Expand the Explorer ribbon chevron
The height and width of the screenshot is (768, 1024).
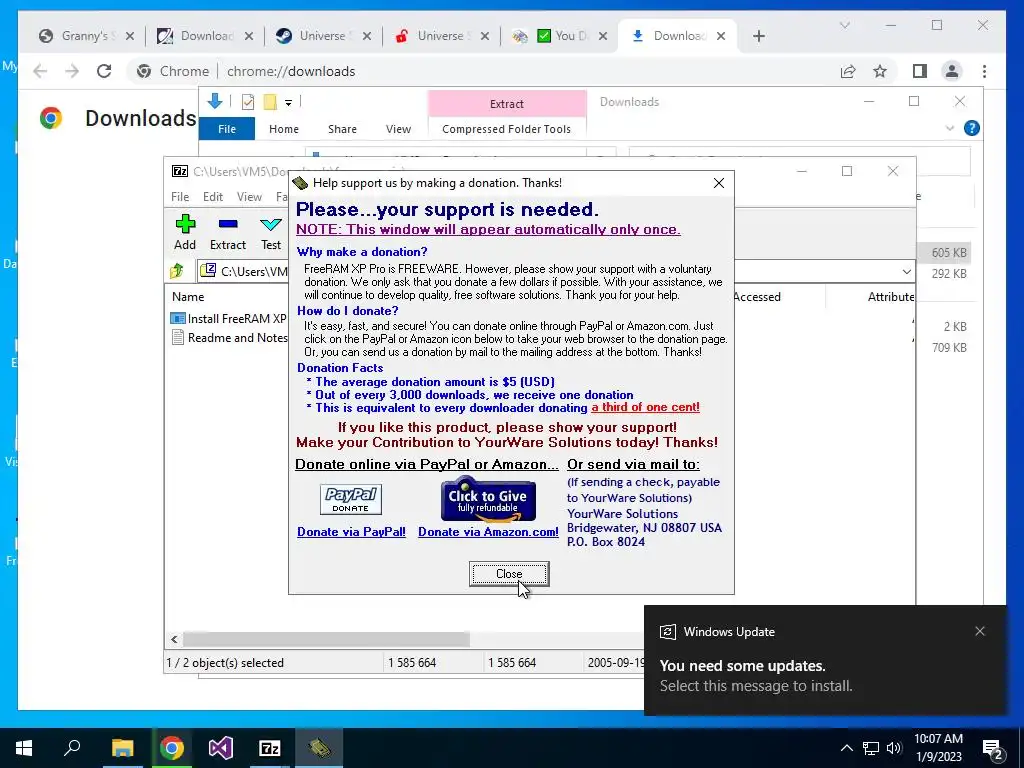950,128
